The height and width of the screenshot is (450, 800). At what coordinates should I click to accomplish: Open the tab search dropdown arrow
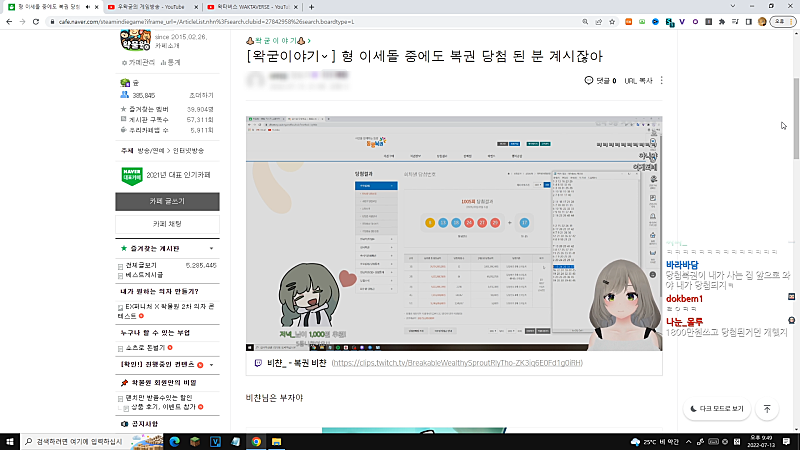tap(733, 6)
